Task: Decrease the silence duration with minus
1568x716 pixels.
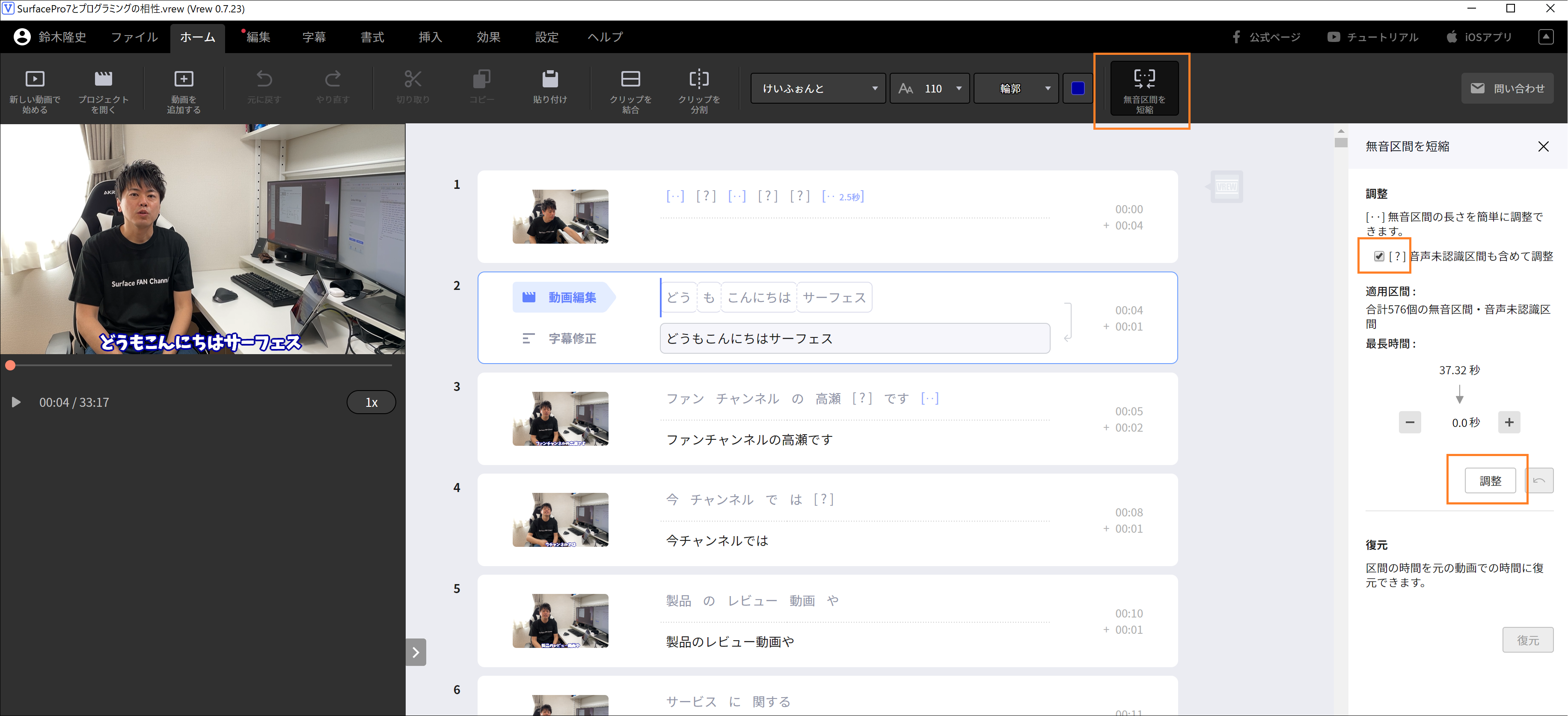Action: tap(1410, 423)
